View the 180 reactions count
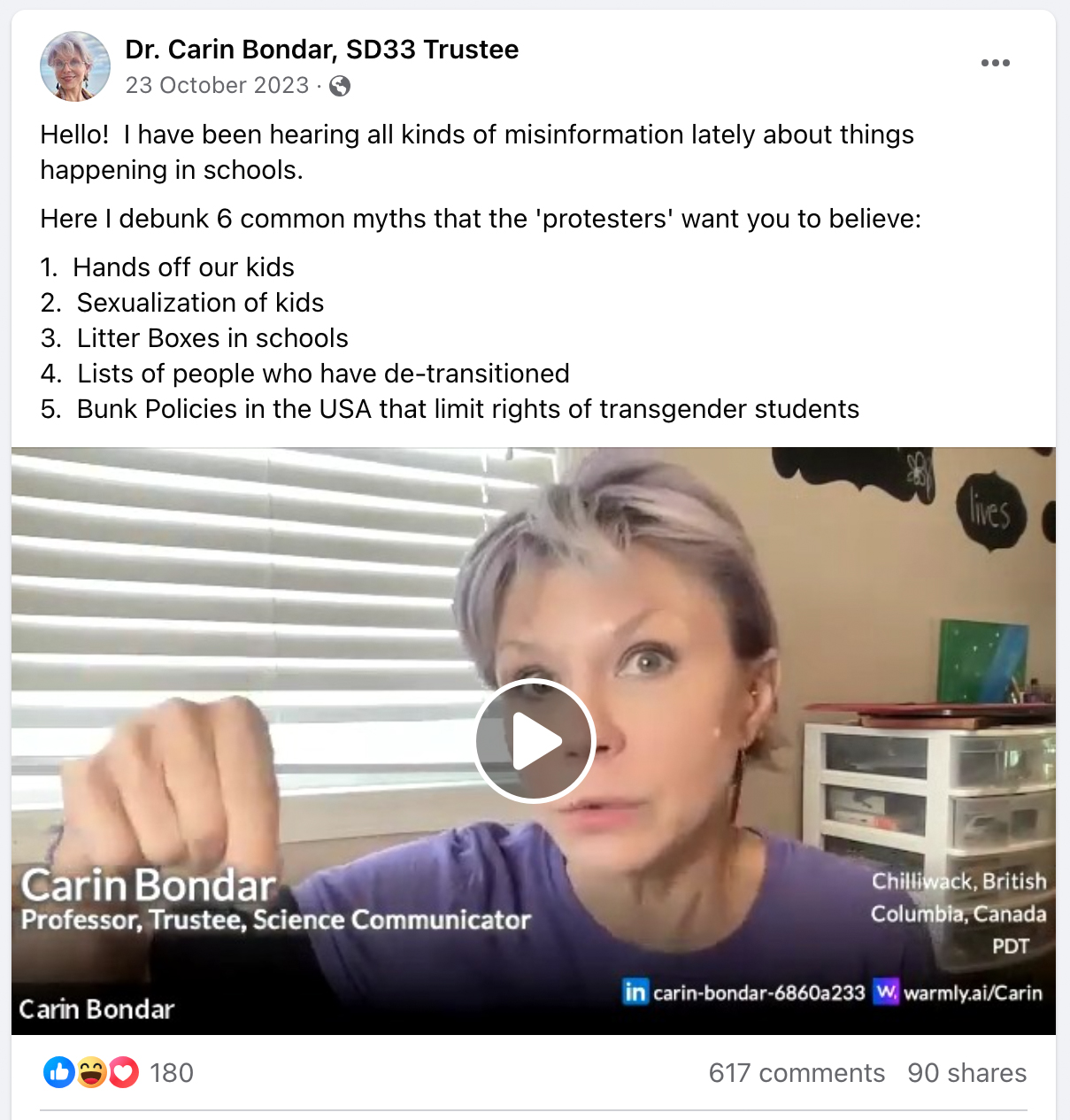Screen dimensions: 1070x1120 (172, 1073)
